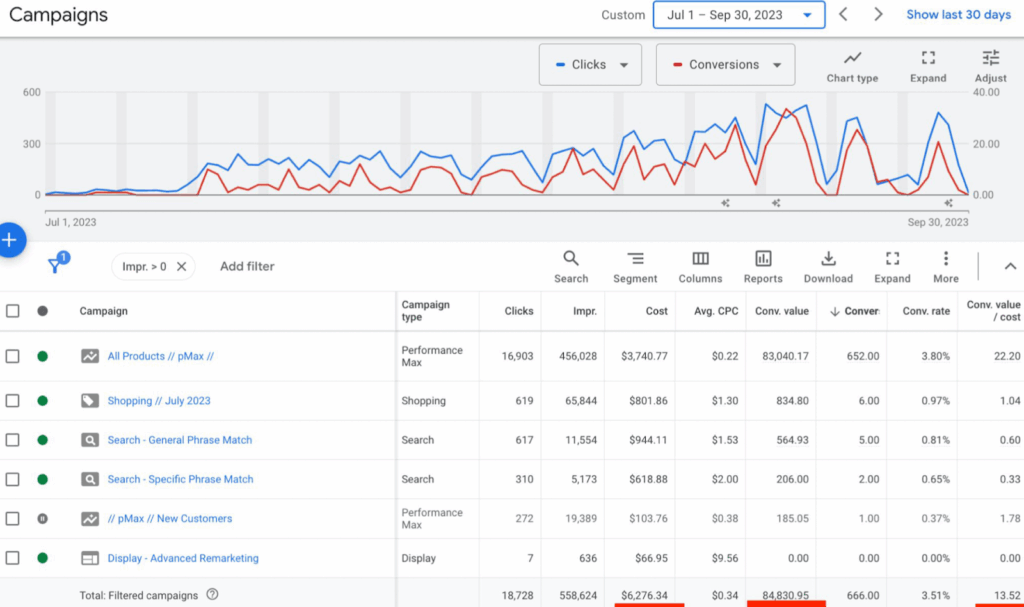Click the red Conversions legend swatch
Screen dimensions: 1024x607
coord(677,65)
